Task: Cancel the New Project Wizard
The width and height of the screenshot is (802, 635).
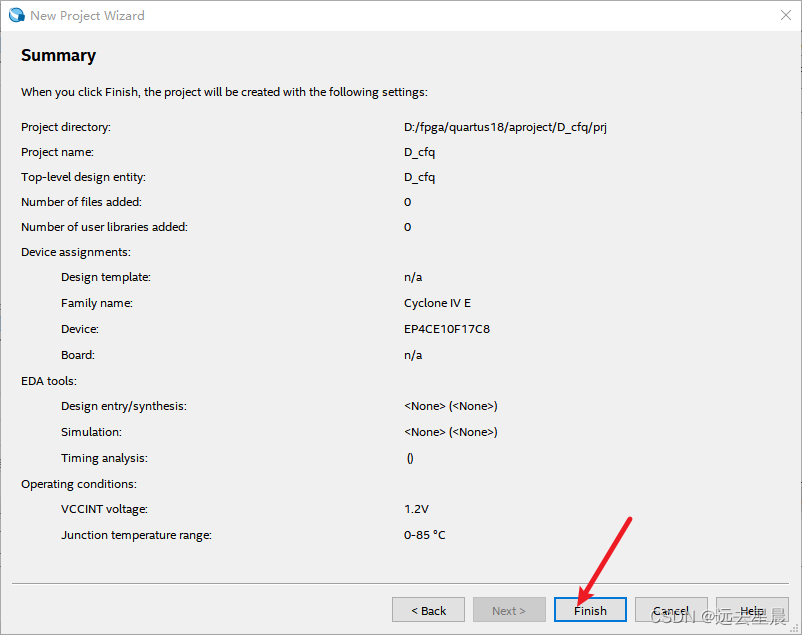Action: click(x=671, y=609)
